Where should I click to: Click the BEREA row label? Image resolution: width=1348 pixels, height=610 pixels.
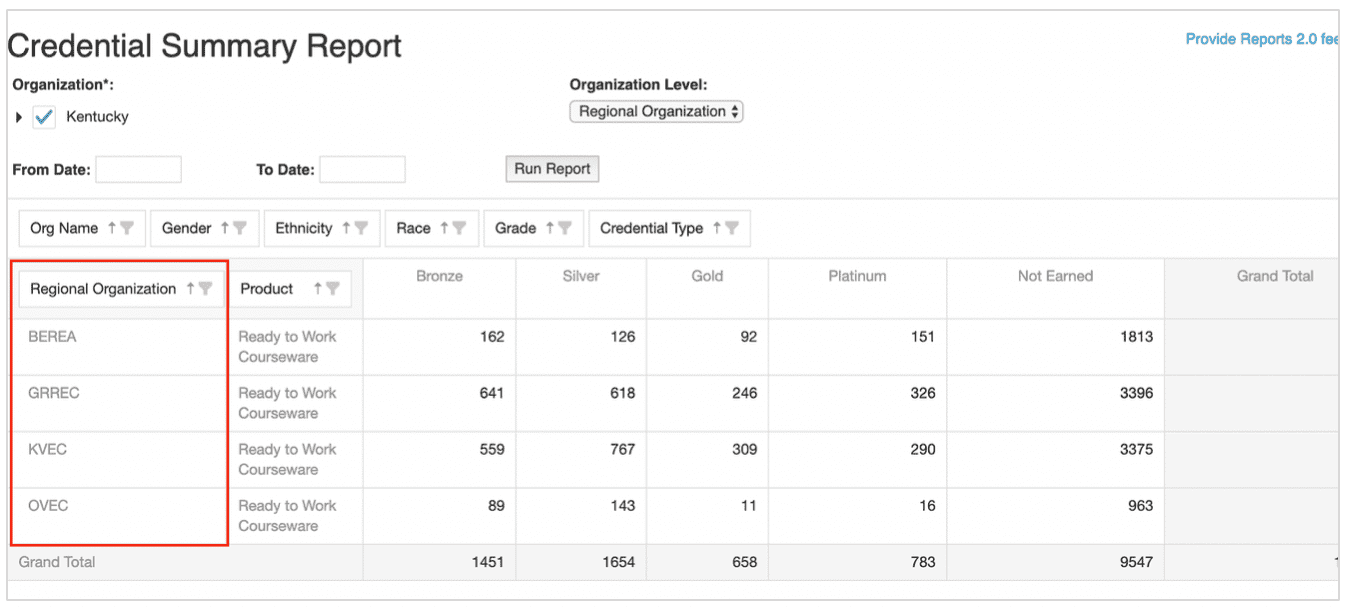pos(52,337)
